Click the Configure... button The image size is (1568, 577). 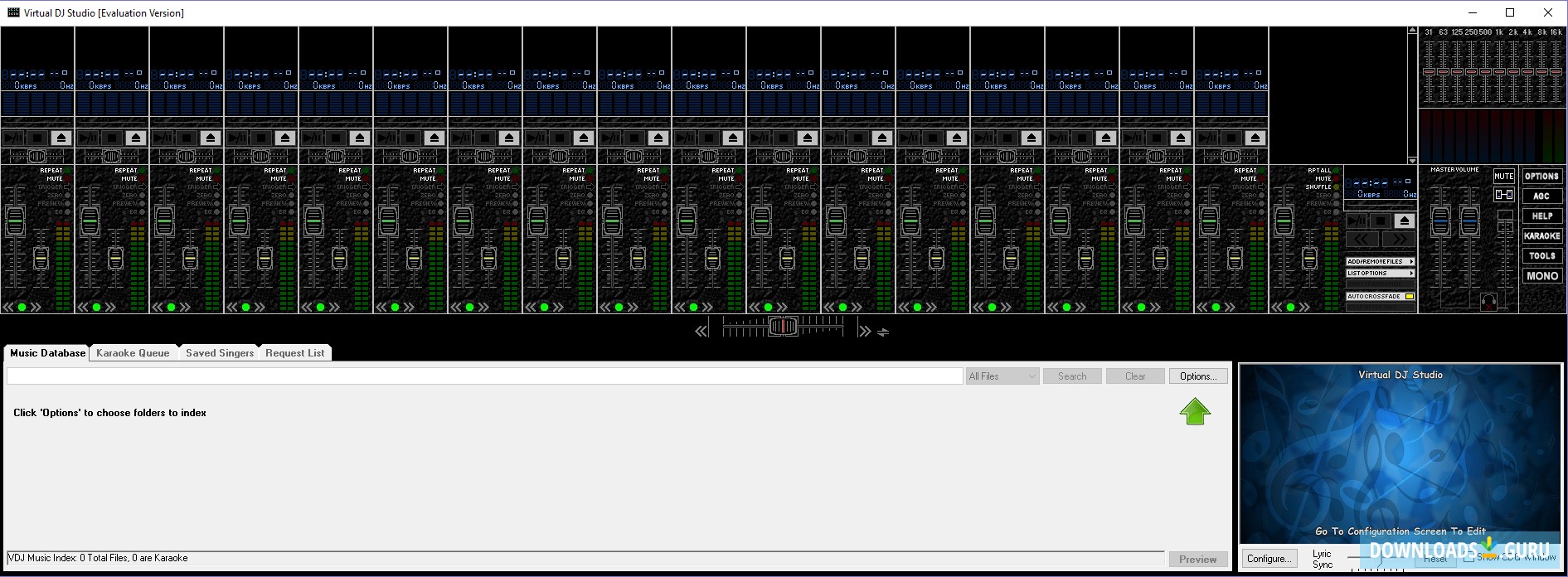(1269, 559)
